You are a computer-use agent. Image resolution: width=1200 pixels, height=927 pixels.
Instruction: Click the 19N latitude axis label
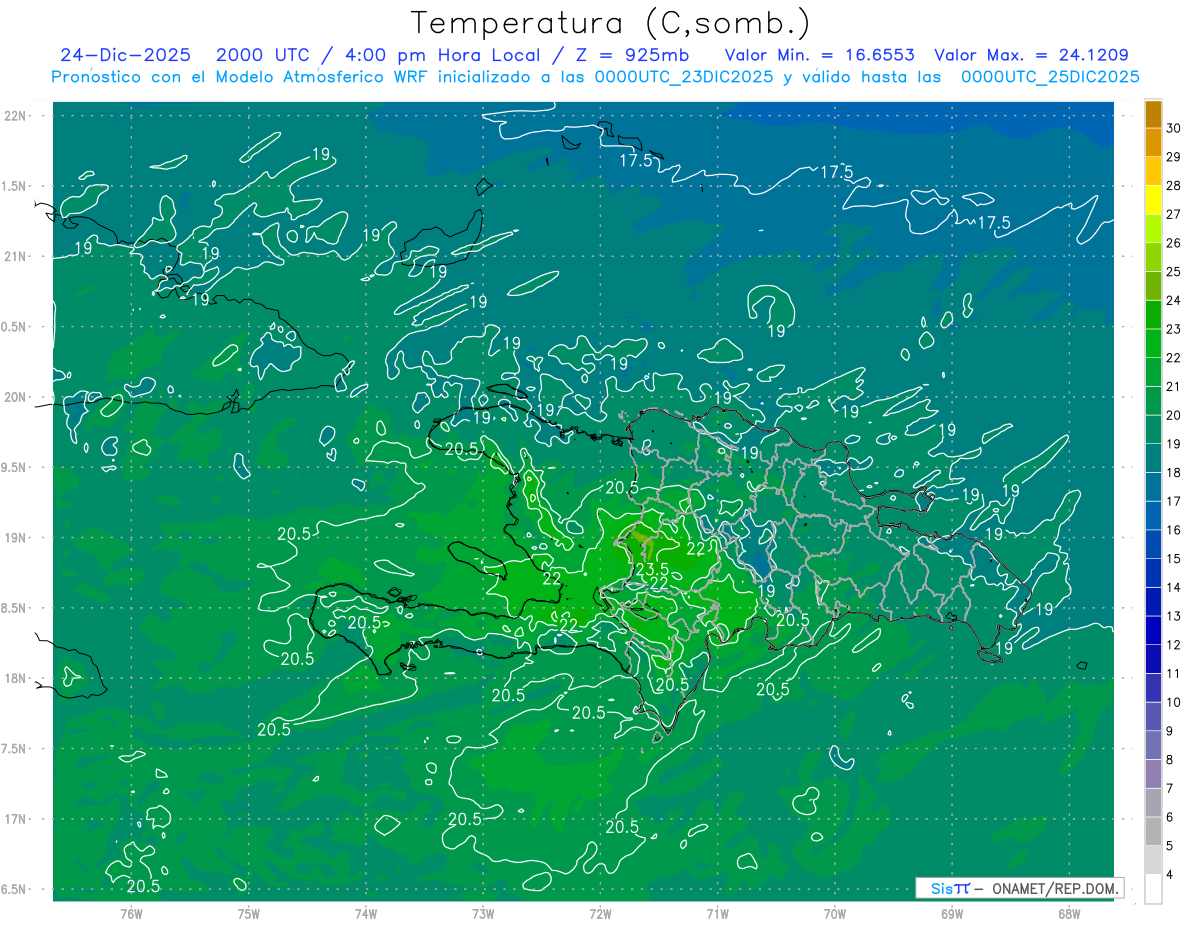[x=17, y=537]
